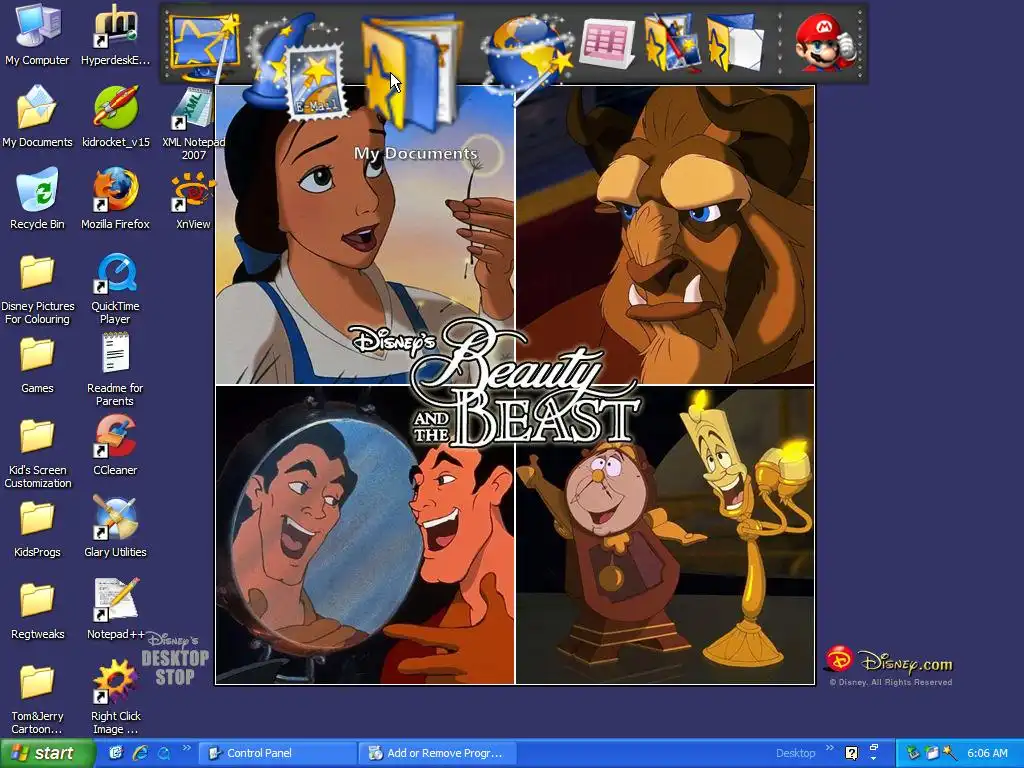Switch to the Add or Remove Programs window
The height and width of the screenshot is (768, 1024).
438,753
